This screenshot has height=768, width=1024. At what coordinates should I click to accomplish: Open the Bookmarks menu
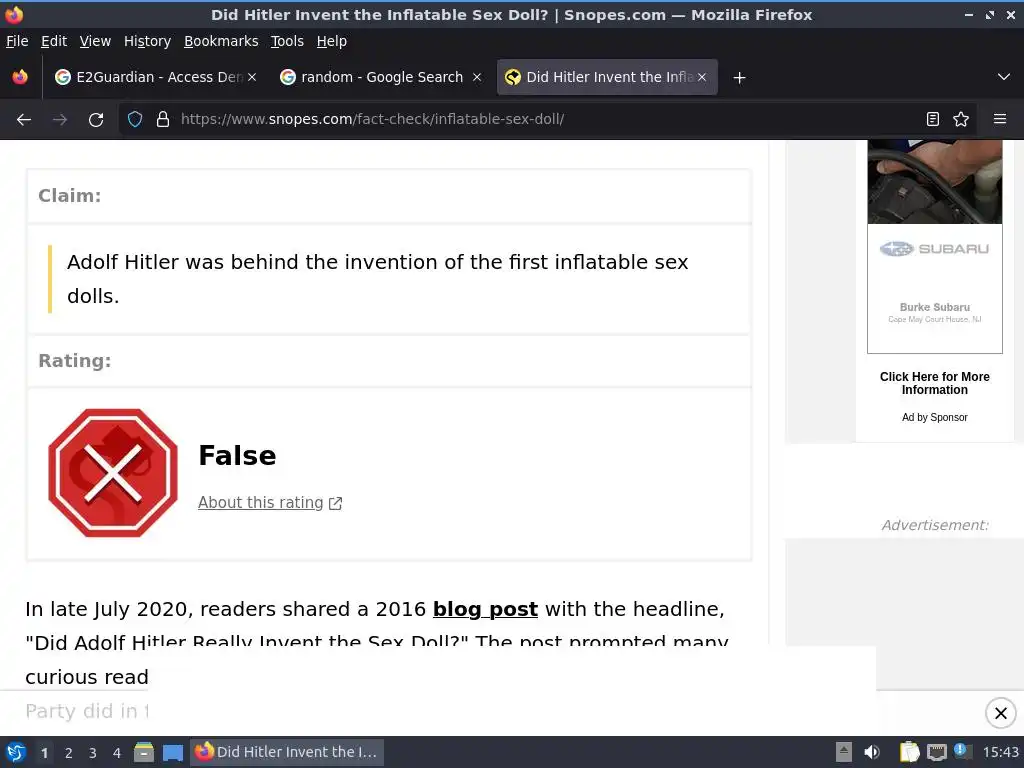click(221, 41)
